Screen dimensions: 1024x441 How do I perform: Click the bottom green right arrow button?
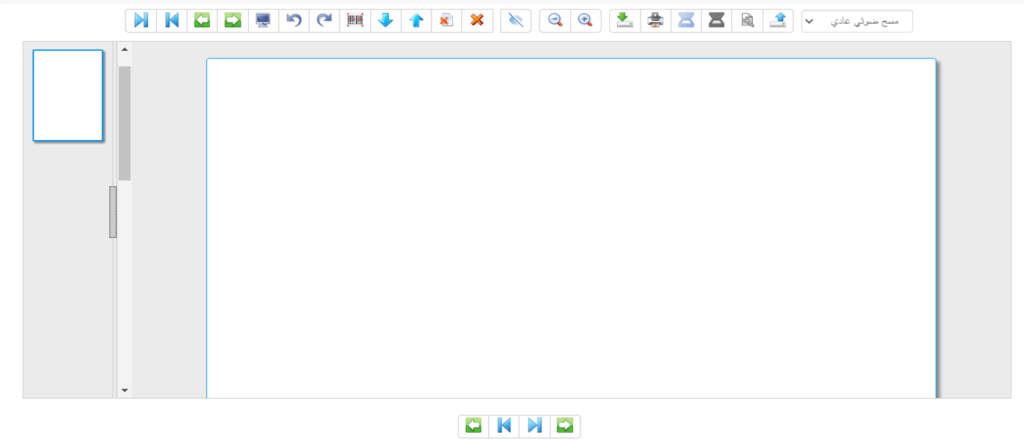pos(565,426)
